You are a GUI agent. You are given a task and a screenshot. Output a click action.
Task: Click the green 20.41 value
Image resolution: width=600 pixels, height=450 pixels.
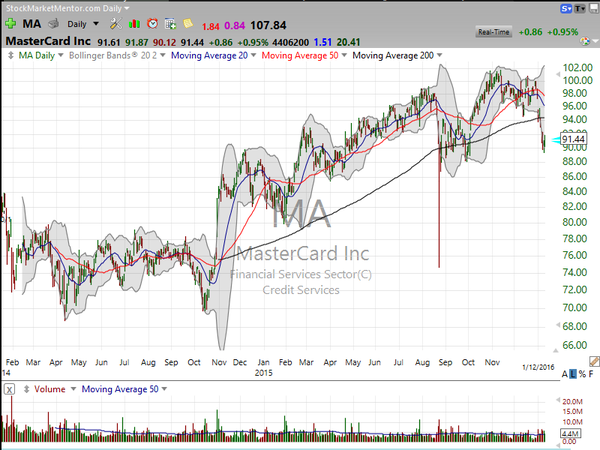click(348, 42)
